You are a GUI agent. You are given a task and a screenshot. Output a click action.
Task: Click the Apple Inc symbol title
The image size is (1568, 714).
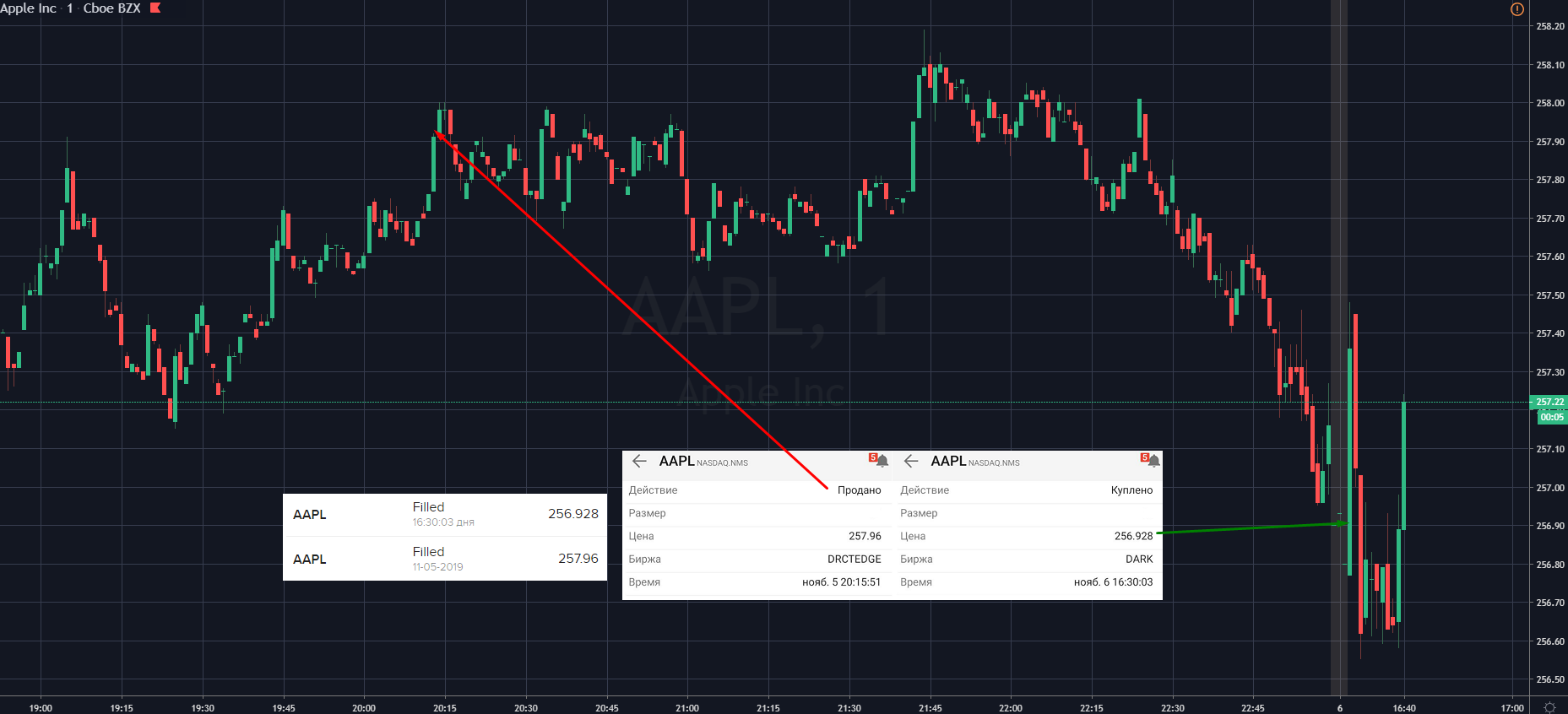pyautogui.click(x=29, y=8)
